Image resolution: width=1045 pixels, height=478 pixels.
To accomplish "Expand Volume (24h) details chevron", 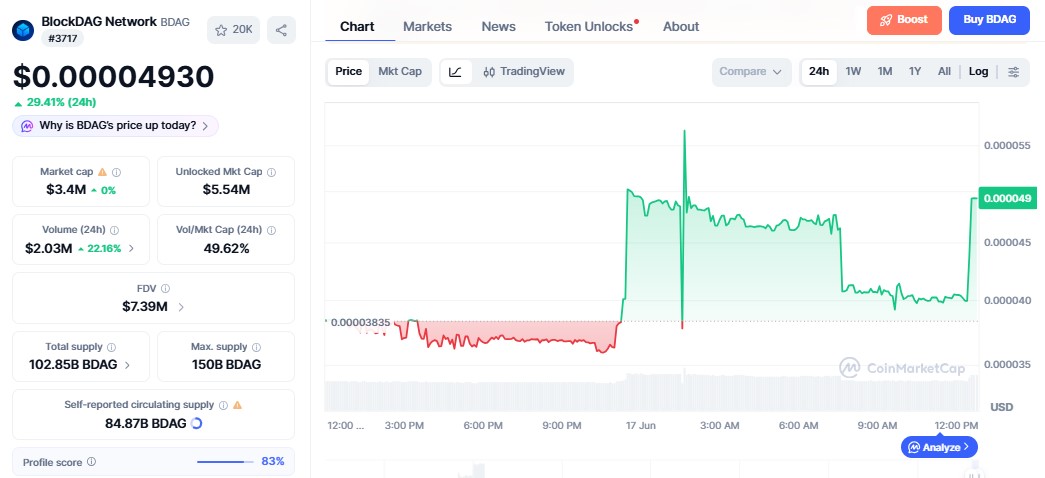I will coord(131,249).
